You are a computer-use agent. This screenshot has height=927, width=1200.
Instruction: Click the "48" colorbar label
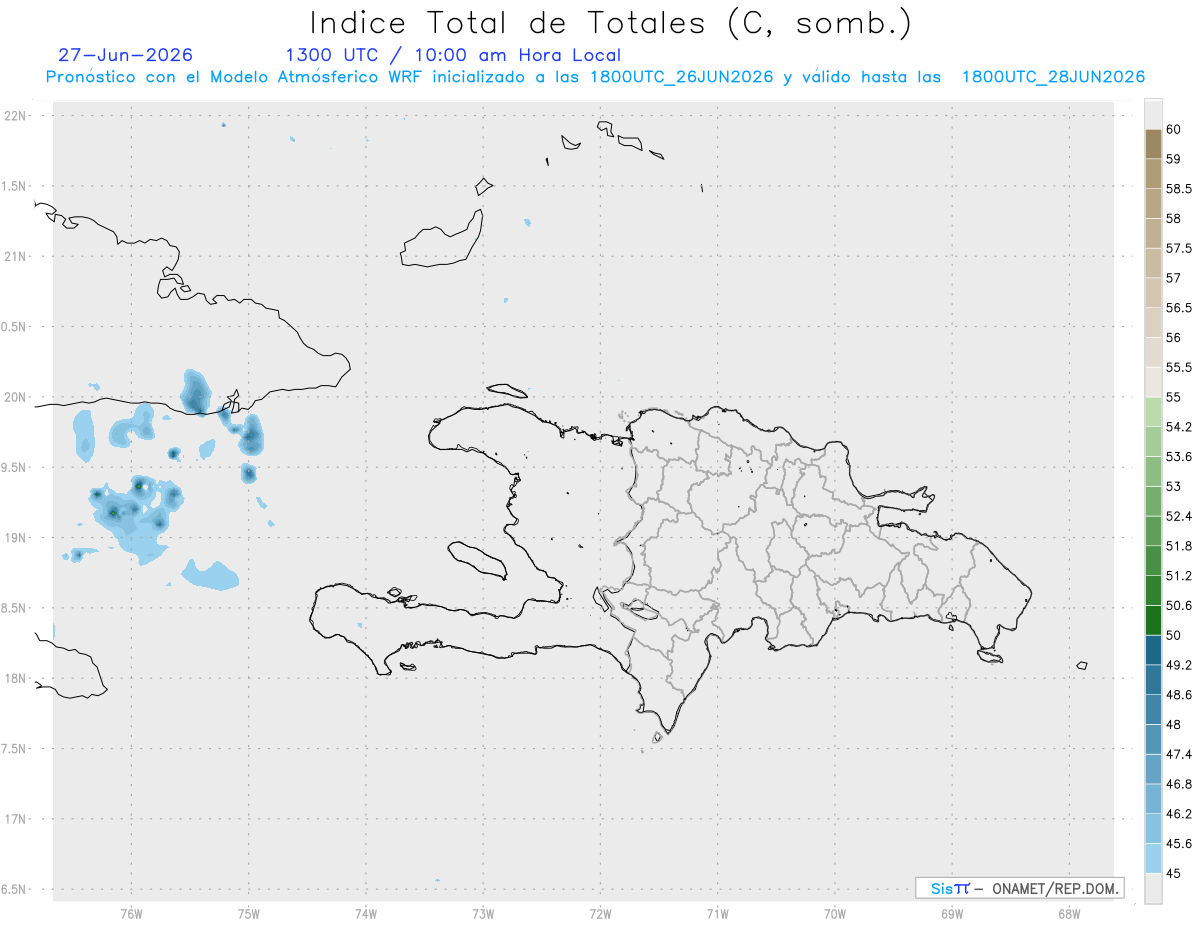coord(1174,725)
